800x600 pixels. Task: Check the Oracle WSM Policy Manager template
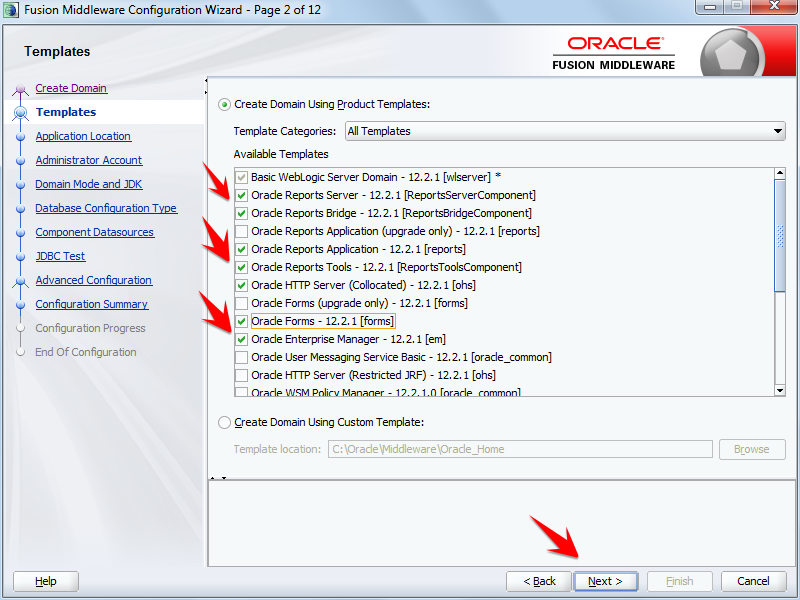(x=240, y=392)
